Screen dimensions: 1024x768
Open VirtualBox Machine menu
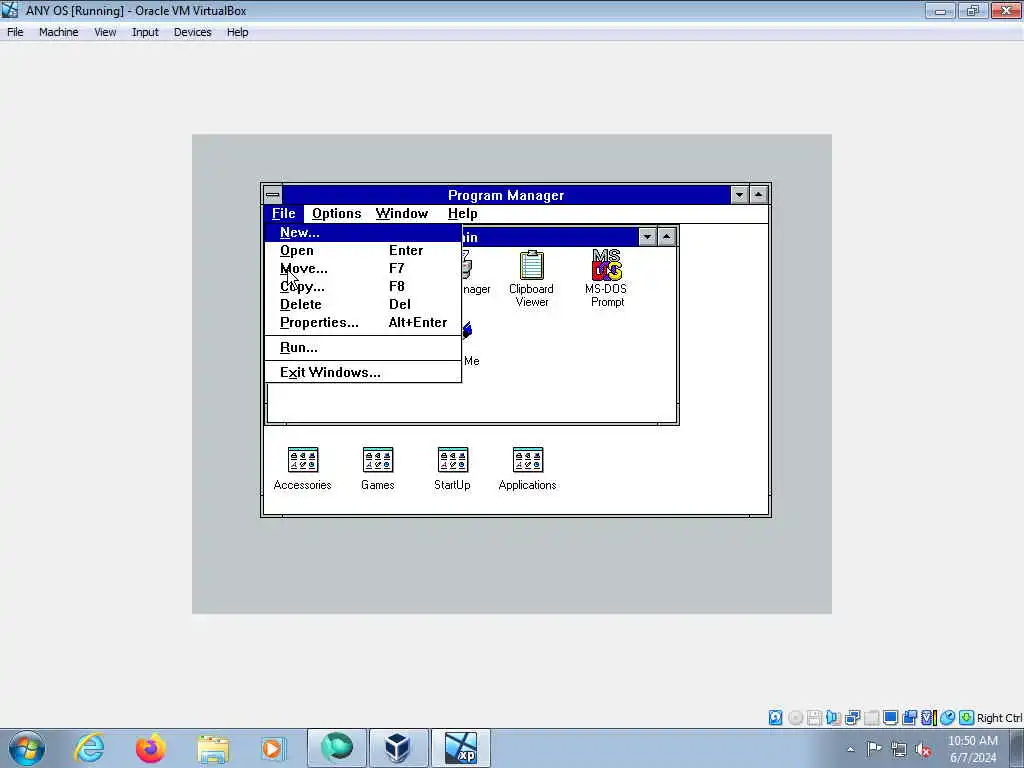(x=59, y=32)
